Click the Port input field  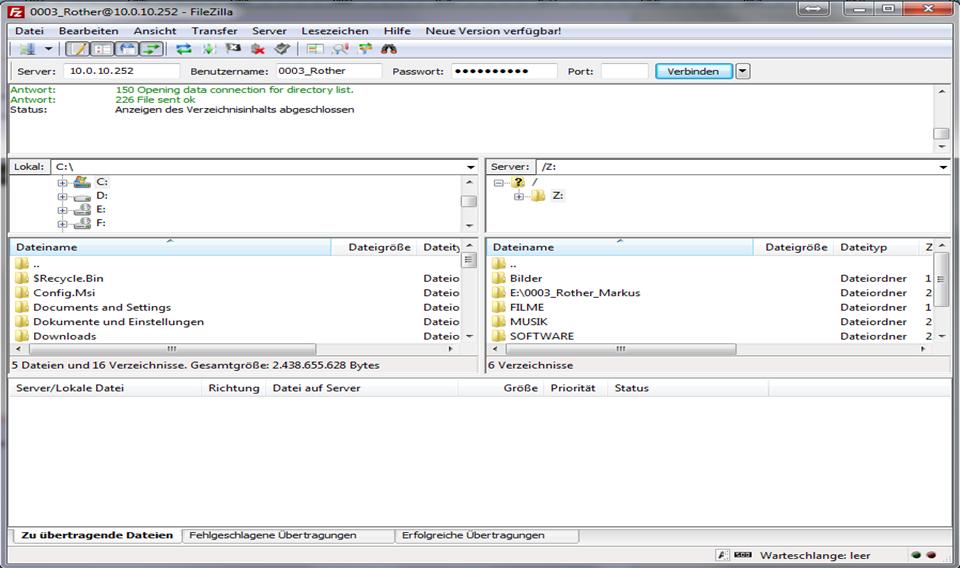point(624,71)
